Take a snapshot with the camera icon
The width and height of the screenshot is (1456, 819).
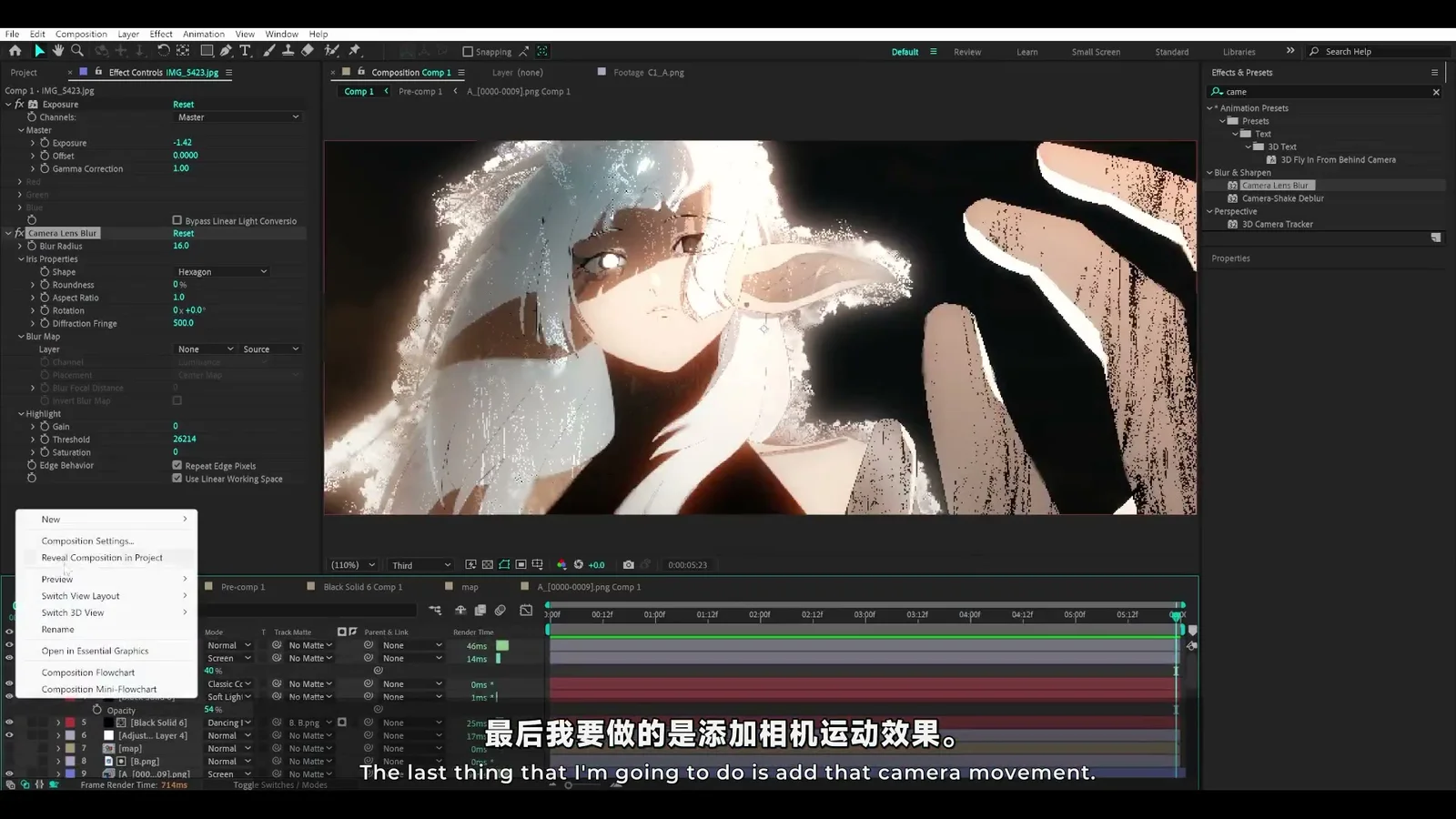pyautogui.click(x=628, y=565)
